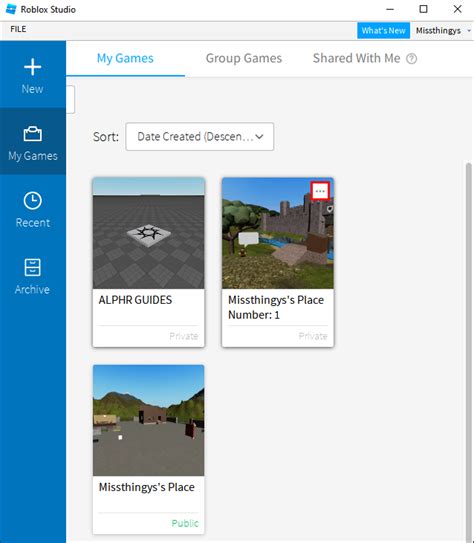This screenshot has height=543, width=474.
Task: Click the help icon beside Shared With Me
Action: pyautogui.click(x=411, y=59)
